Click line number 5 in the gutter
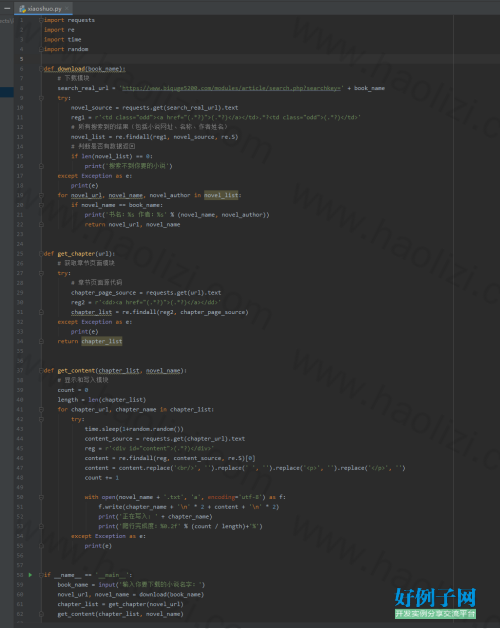Image resolution: width=500 pixels, height=629 pixels. 21,59
